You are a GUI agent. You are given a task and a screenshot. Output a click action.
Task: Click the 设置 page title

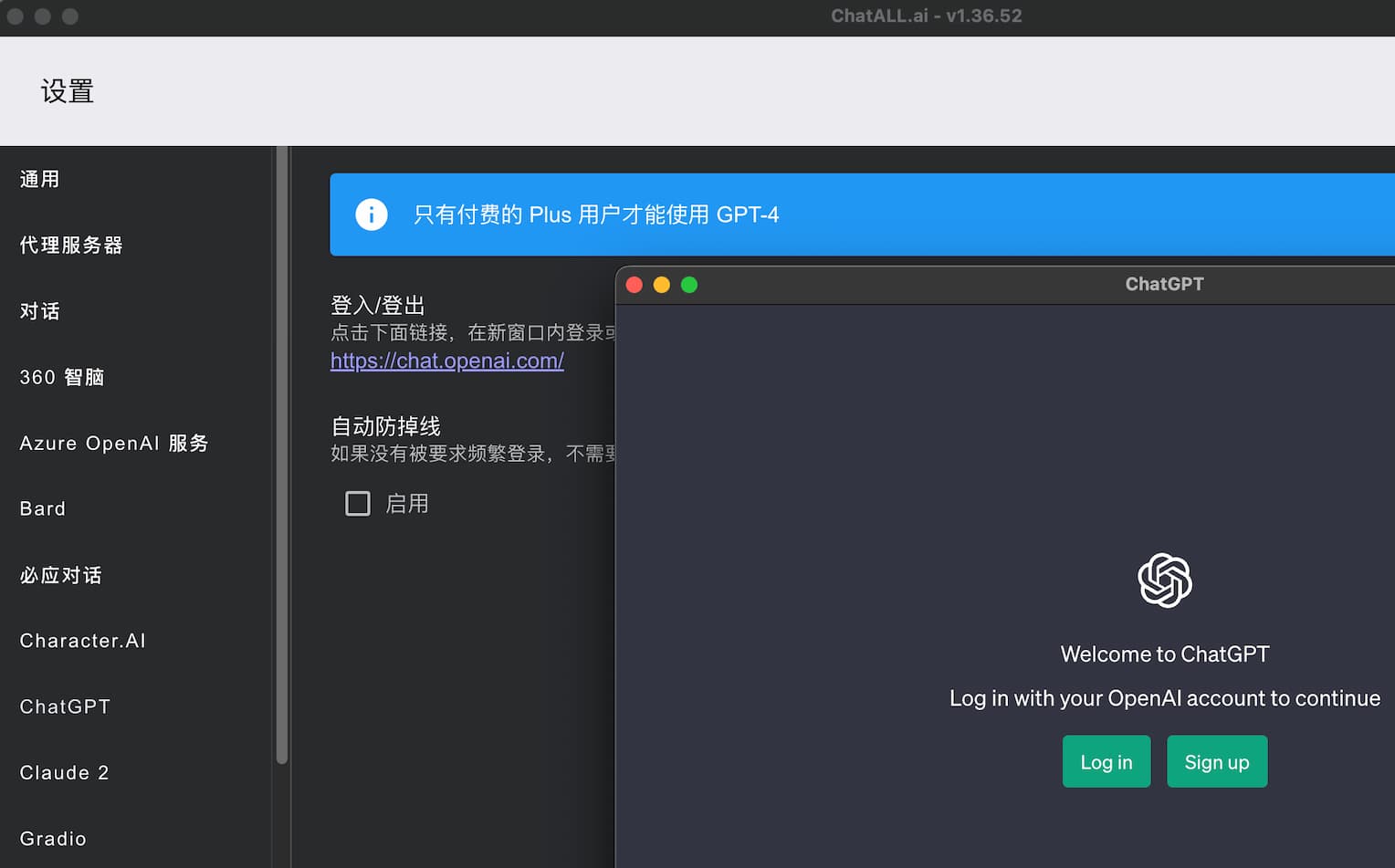click(x=68, y=91)
